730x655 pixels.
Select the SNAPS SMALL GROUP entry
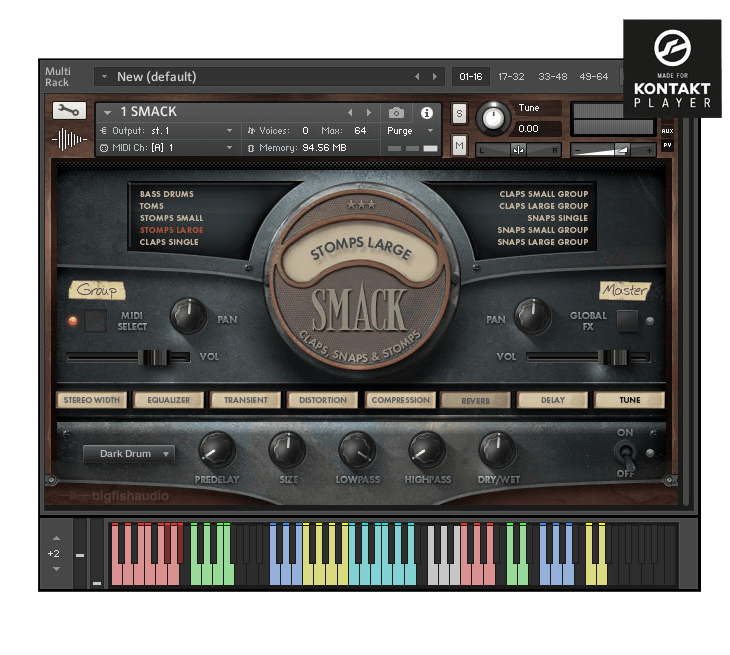coord(543,230)
